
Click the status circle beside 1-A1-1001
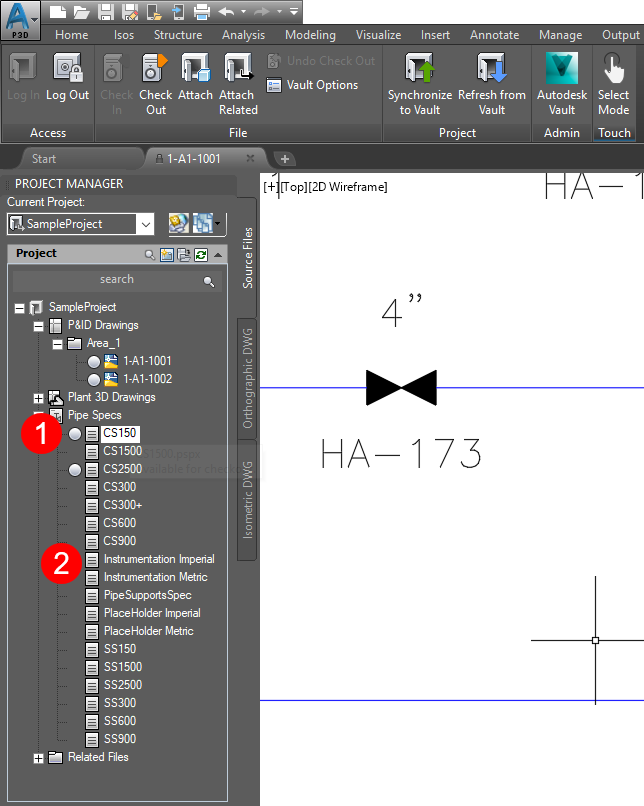pos(94,361)
